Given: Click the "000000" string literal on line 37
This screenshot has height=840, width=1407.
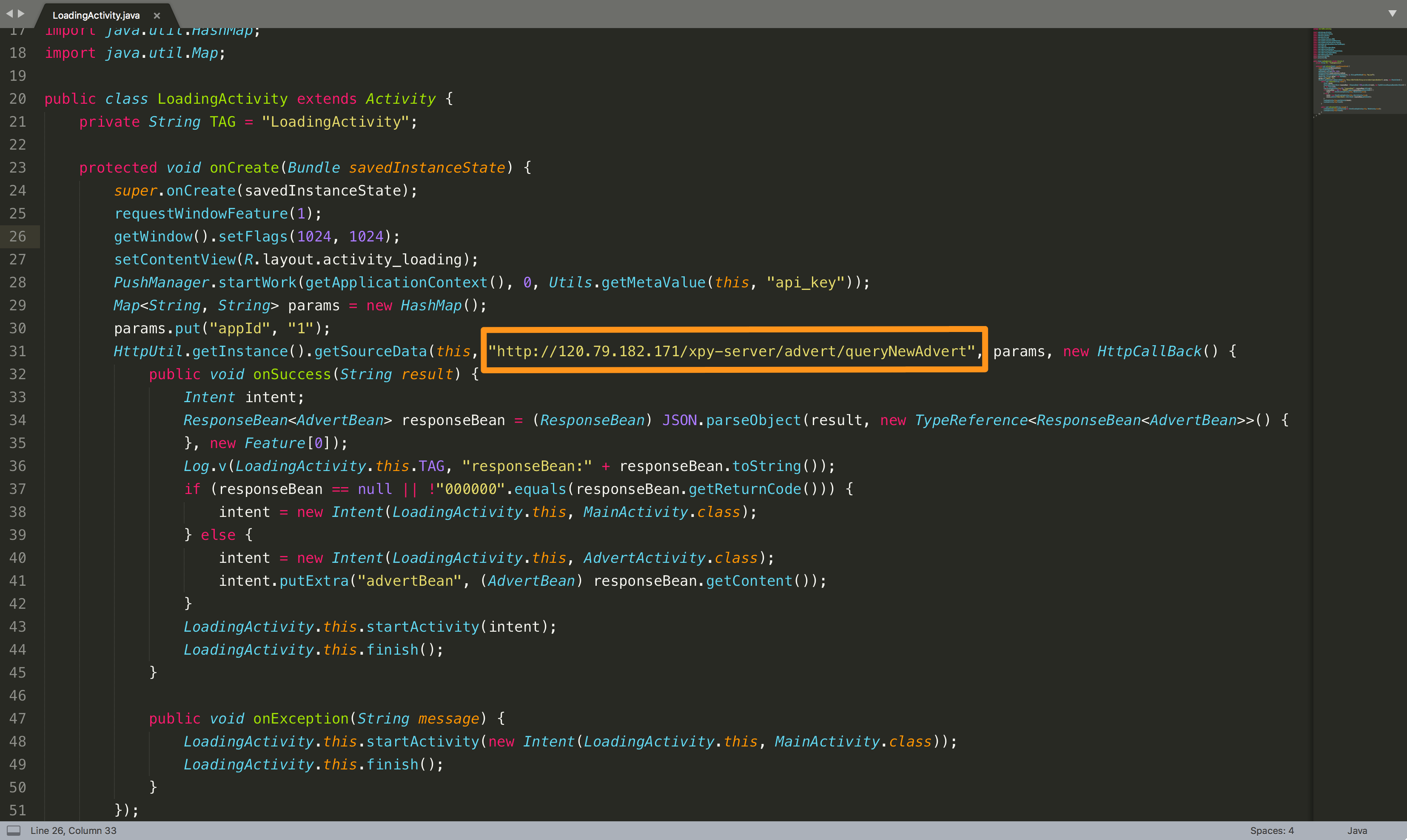Looking at the screenshot, I should click(470, 489).
